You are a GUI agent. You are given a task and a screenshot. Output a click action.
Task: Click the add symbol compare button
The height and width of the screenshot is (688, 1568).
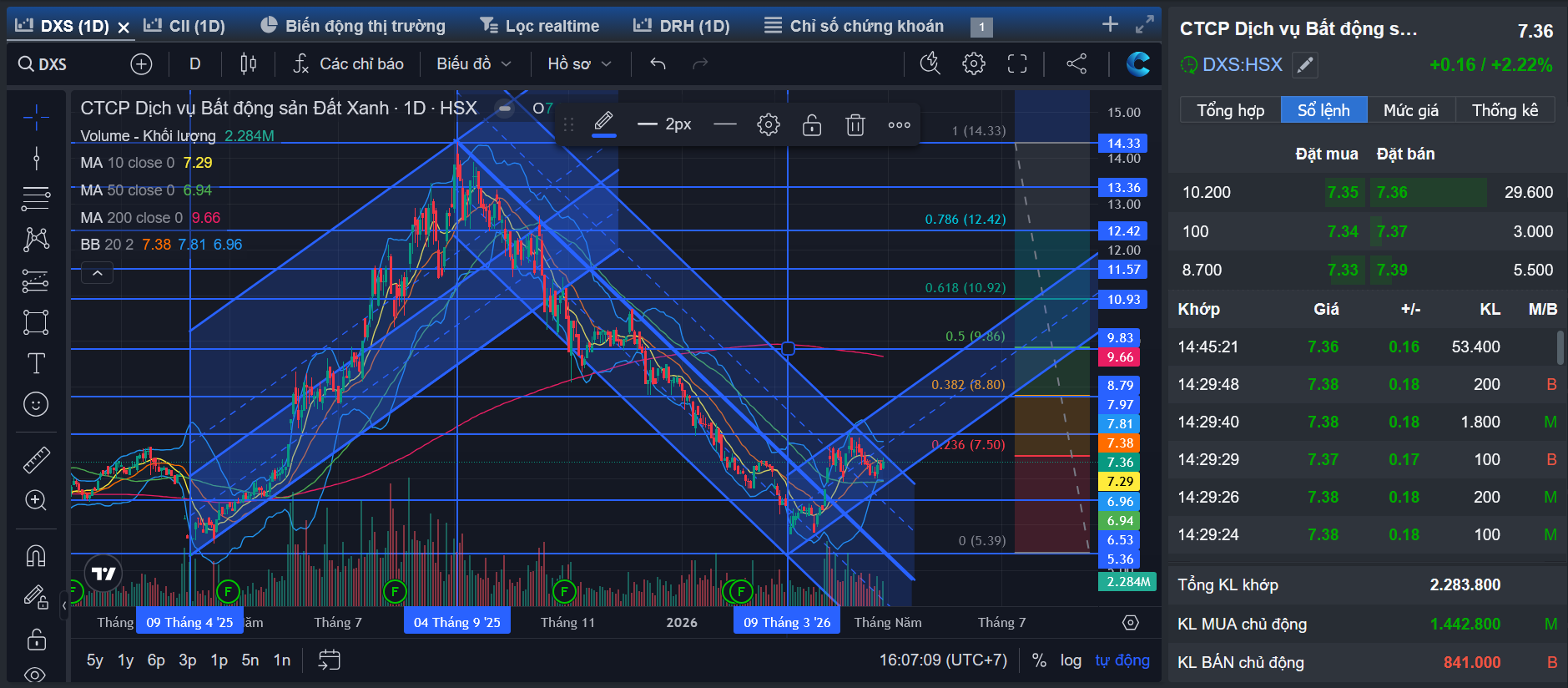(x=141, y=64)
